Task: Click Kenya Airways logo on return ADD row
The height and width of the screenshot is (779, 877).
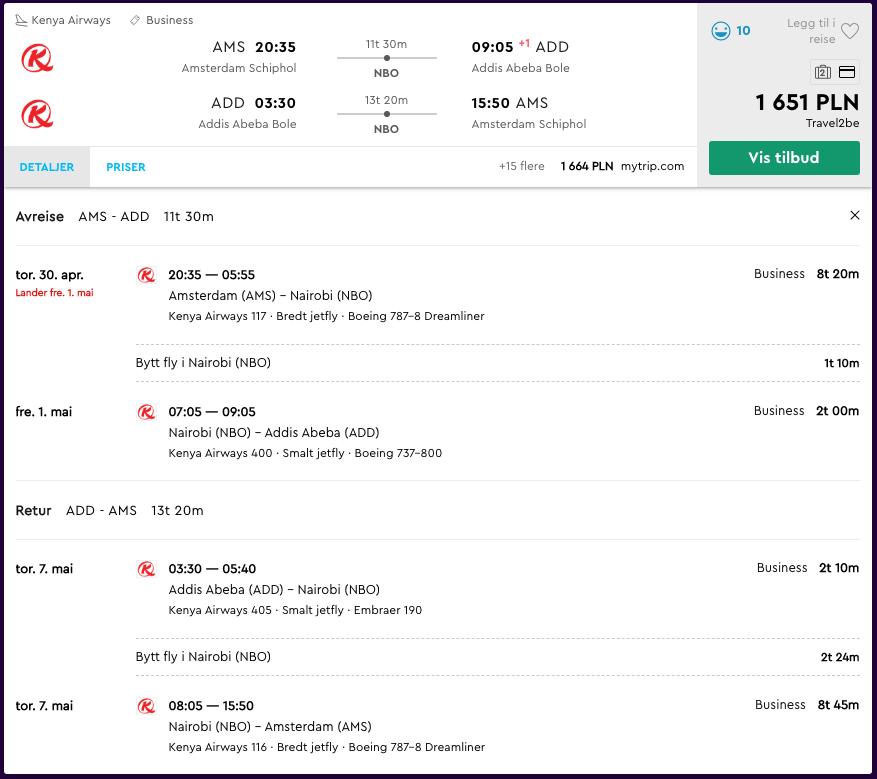Action: click(x=37, y=114)
